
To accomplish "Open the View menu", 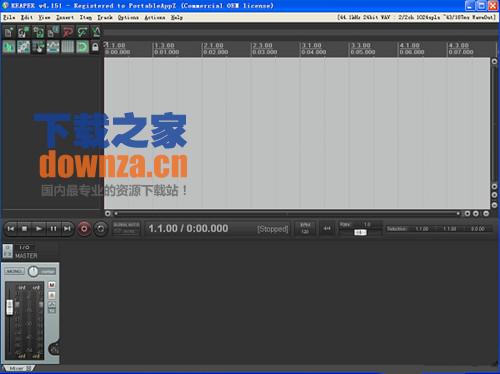I will [44, 17].
